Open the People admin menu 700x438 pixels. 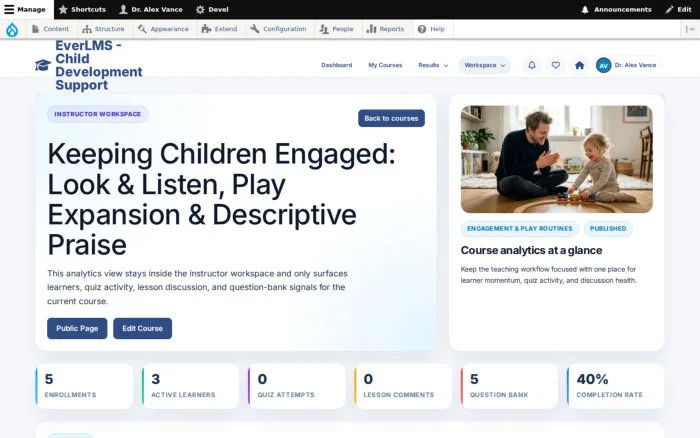click(x=337, y=29)
